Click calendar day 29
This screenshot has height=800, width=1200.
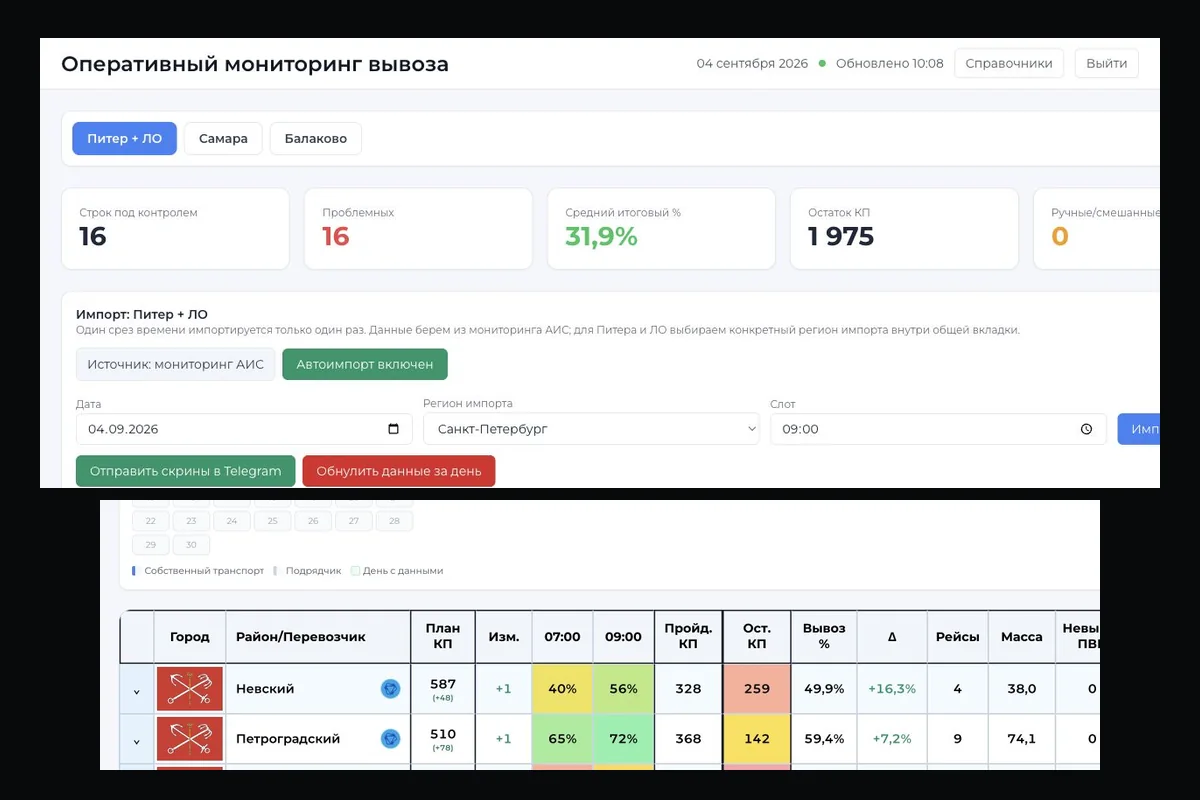point(151,545)
